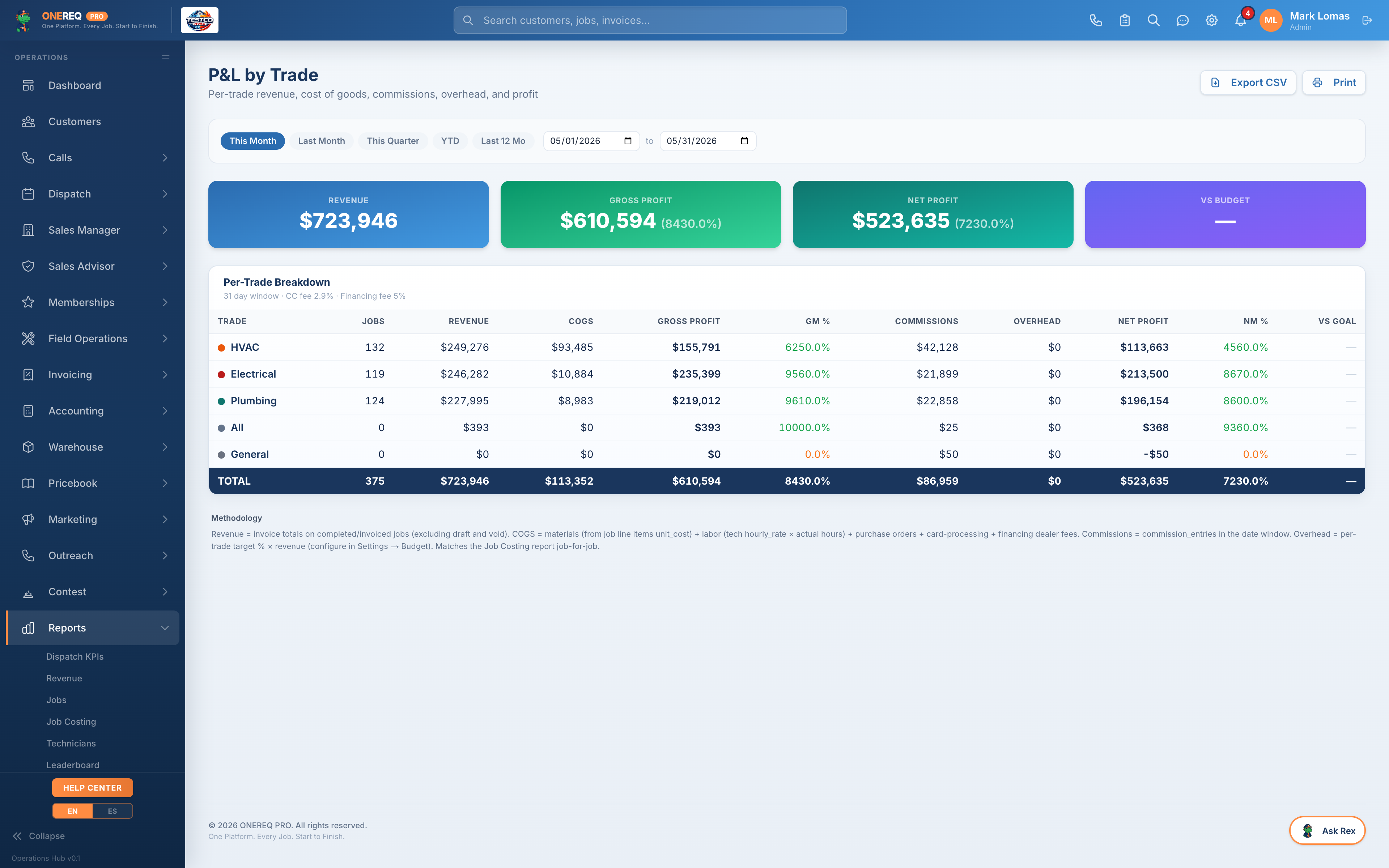The height and width of the screenshot is (868, 1389).
Task: Click the phone icon in top header
Action: click(x=1096, y=21)
